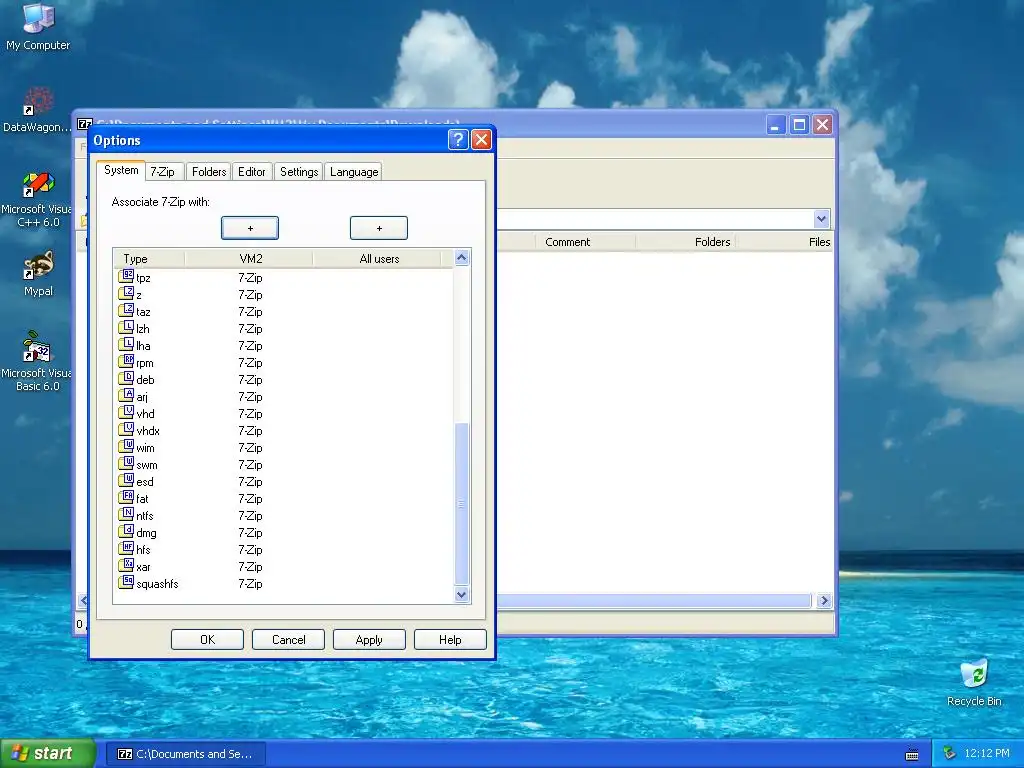Sort by Folders column in File Manager

coord(686,242)
